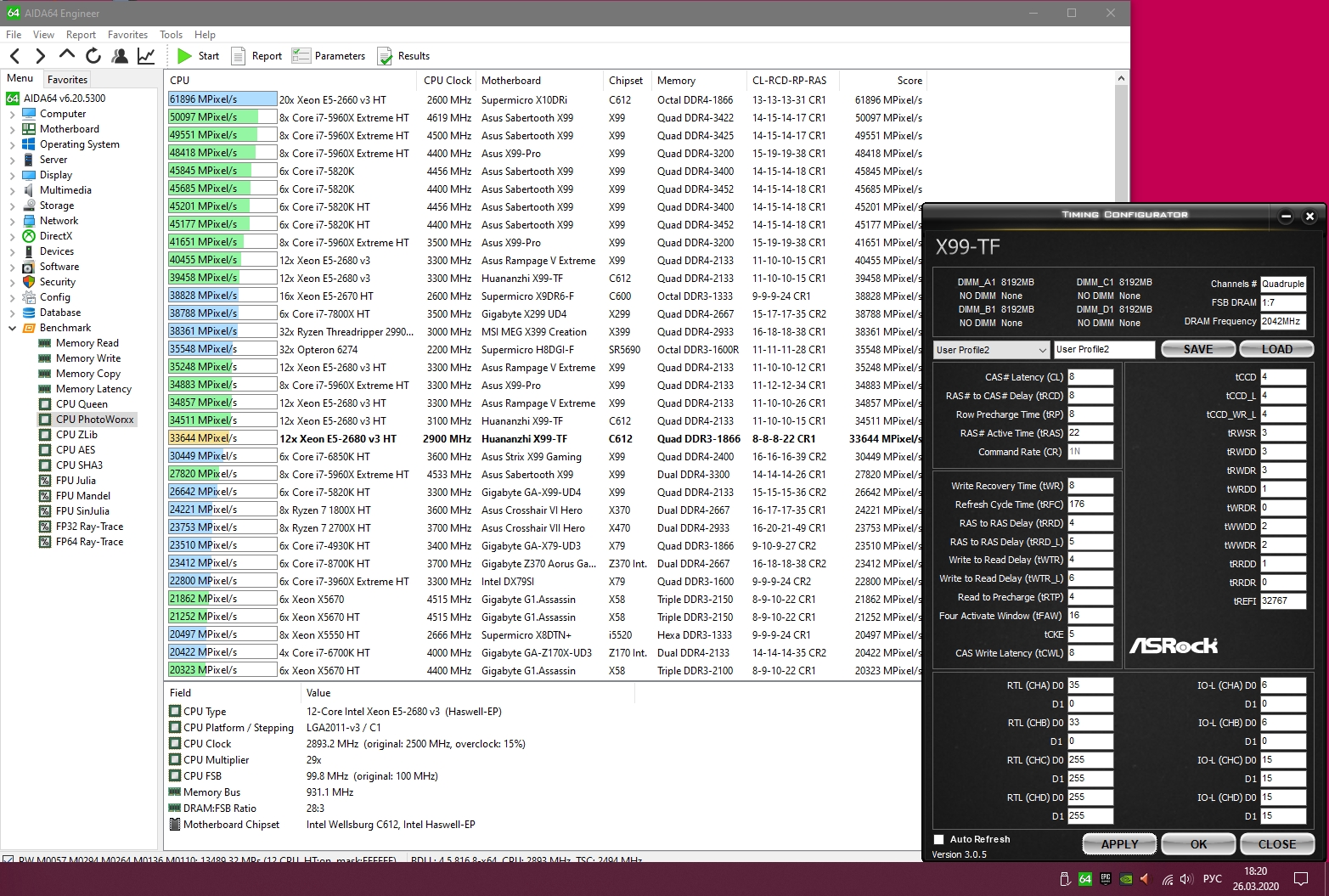Open the volume icon in the system tray

coord(1186,879)
